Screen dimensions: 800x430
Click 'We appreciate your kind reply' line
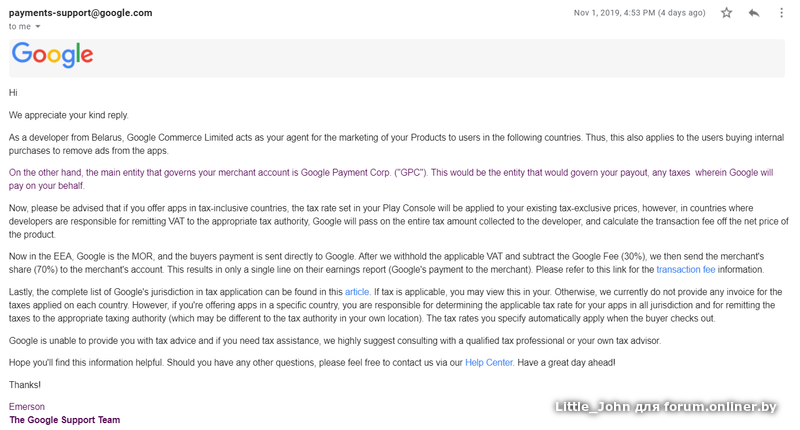tap(69, 115)
